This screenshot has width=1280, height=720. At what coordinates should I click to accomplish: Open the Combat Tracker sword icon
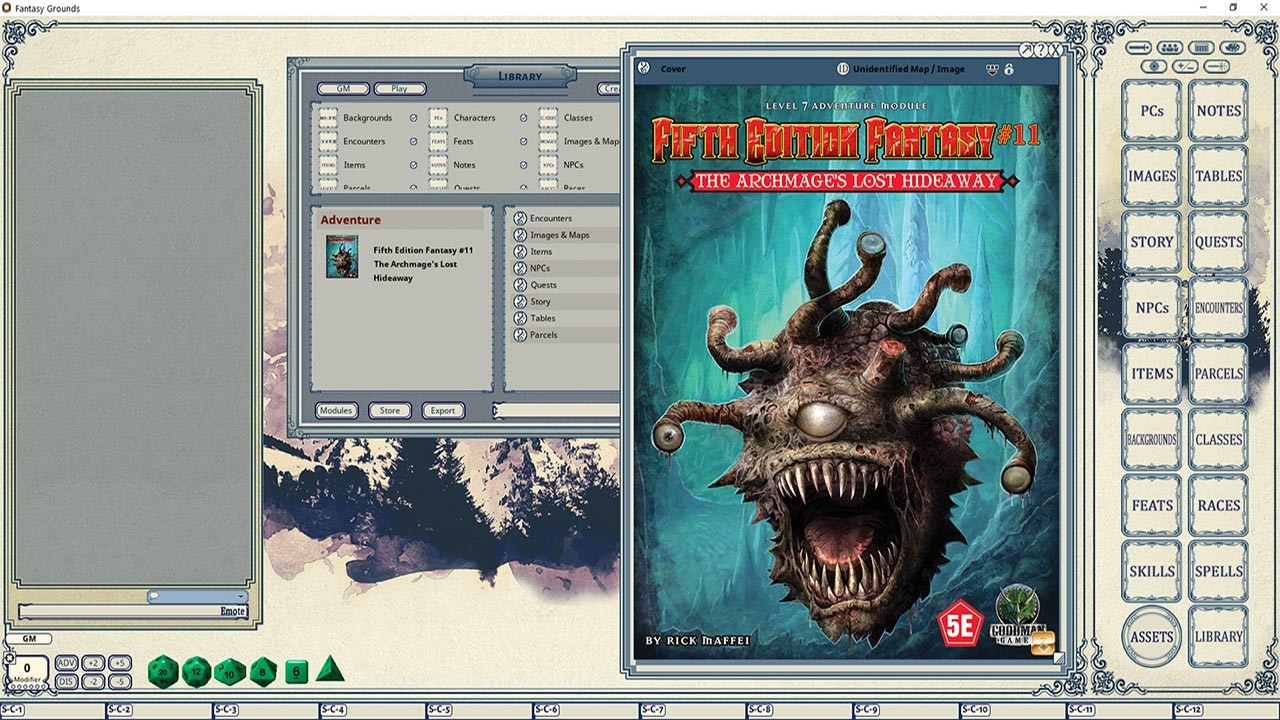[1138, 47]
